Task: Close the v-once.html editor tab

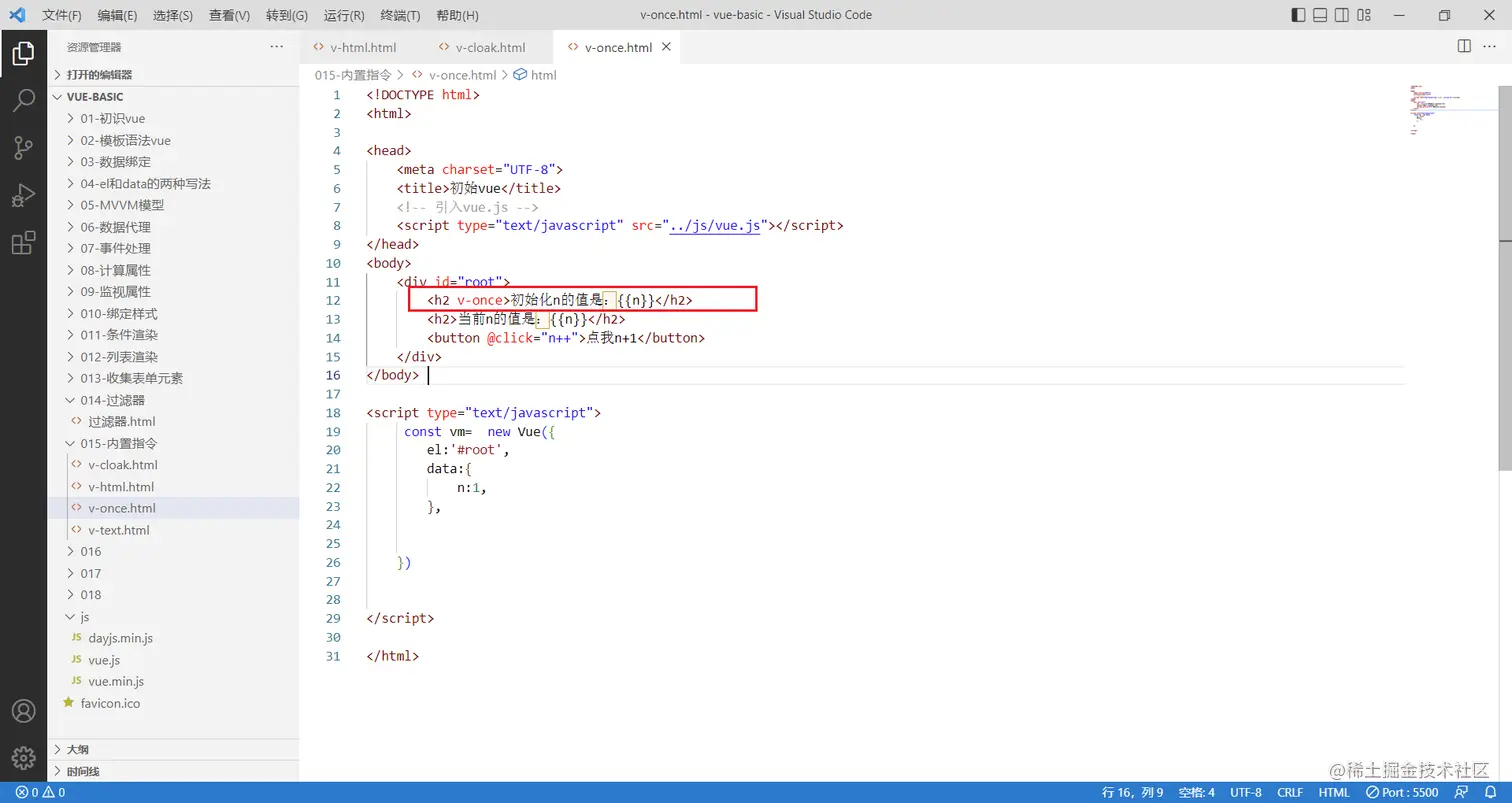Action: (666, 47)
